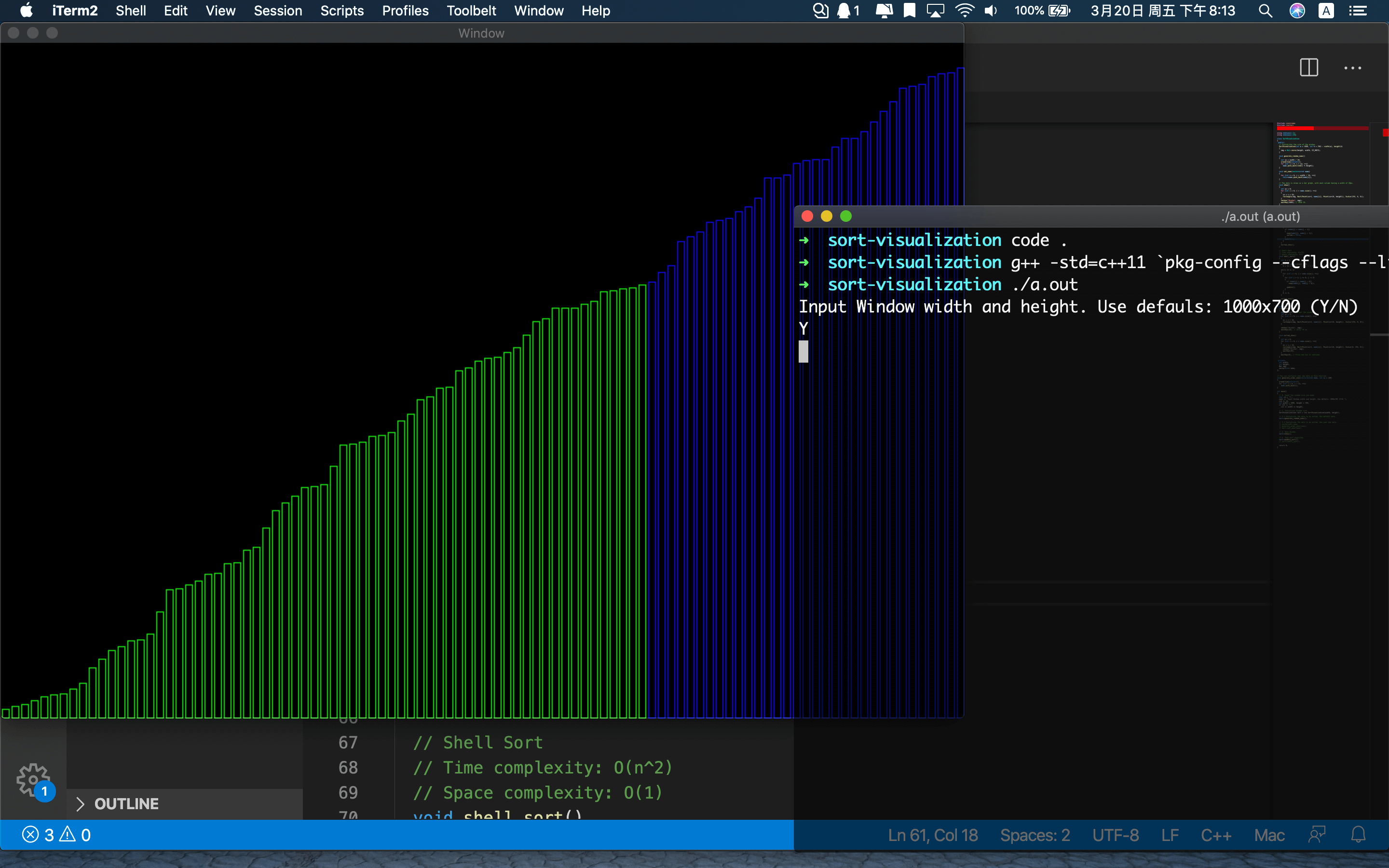
Task: Open the Manage gear icon
Action: tap(33, 779)
